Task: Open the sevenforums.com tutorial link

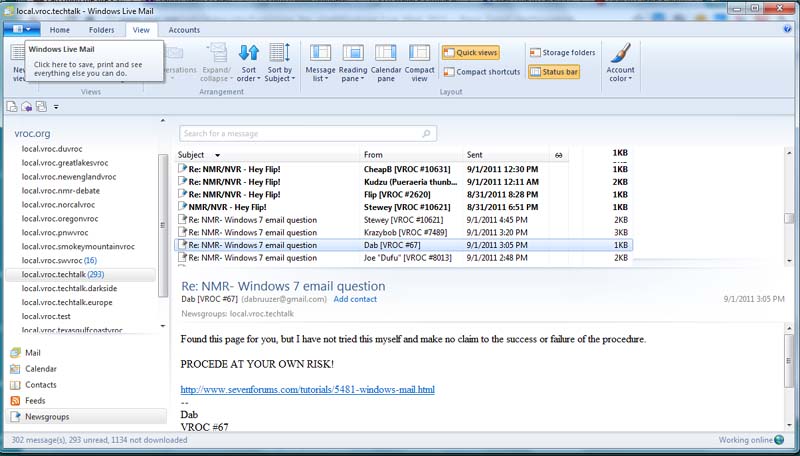Action: (x=308, y=390)
